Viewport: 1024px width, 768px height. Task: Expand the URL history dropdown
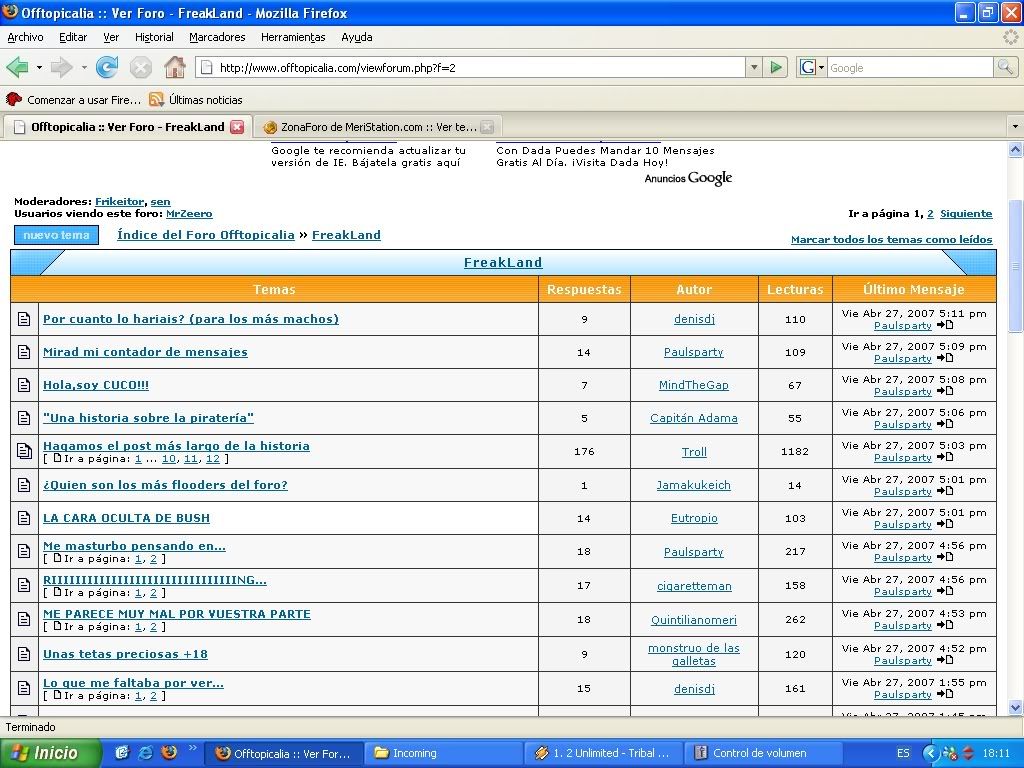coord(754,67)
